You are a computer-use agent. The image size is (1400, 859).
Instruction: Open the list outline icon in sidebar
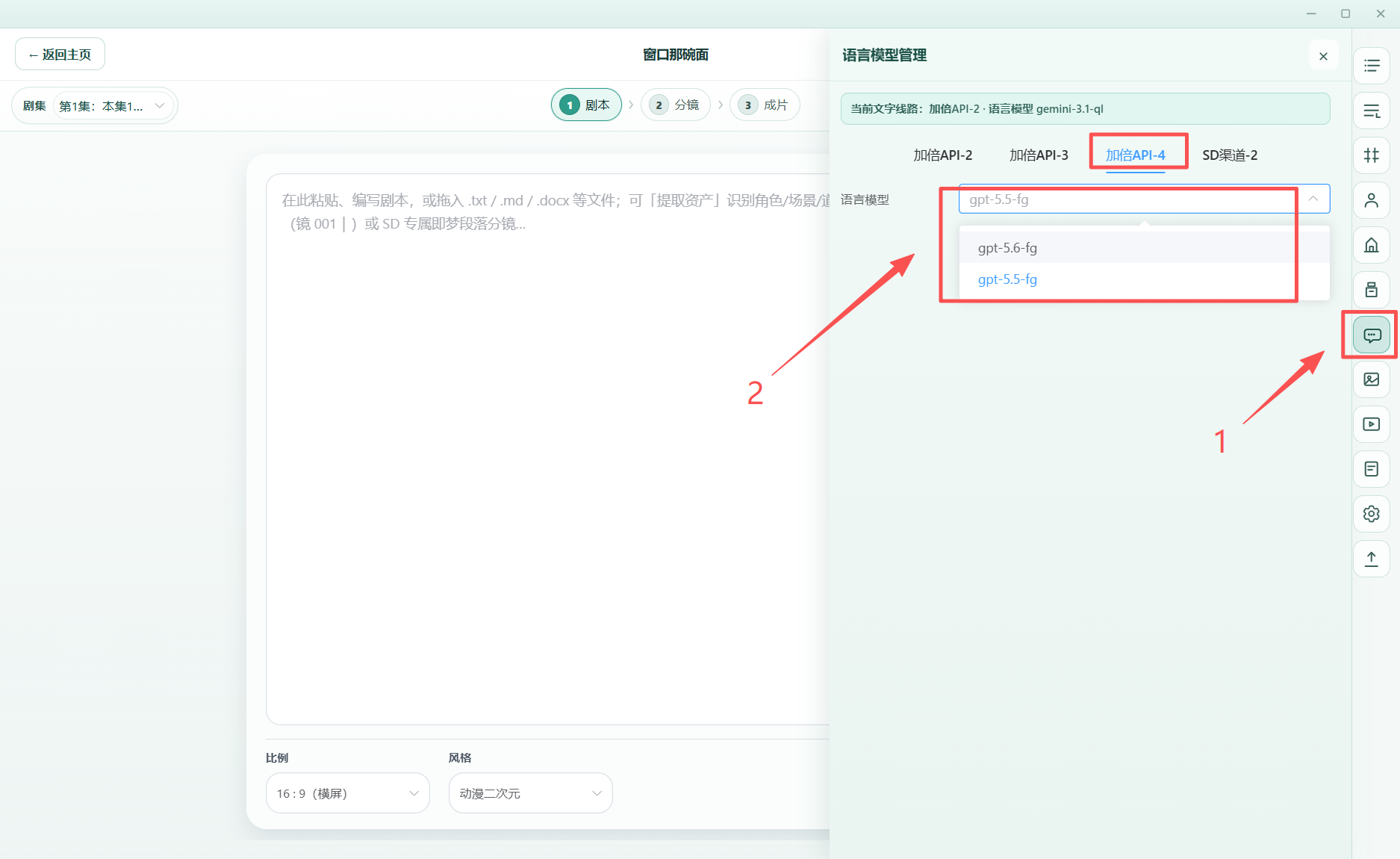tap(1371, 66)
